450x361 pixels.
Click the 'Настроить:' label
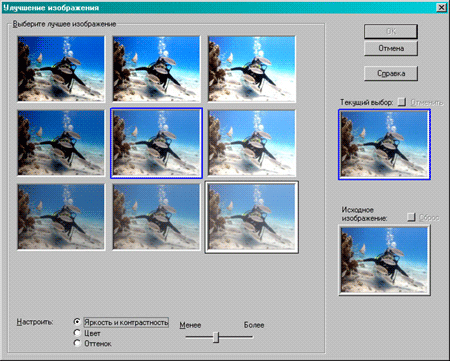[35, 322]
